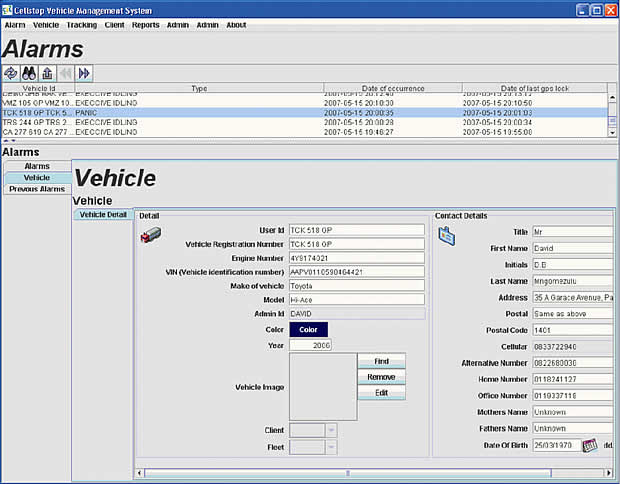
Task: Click the Mothers Name field
Action: [573, 412]
